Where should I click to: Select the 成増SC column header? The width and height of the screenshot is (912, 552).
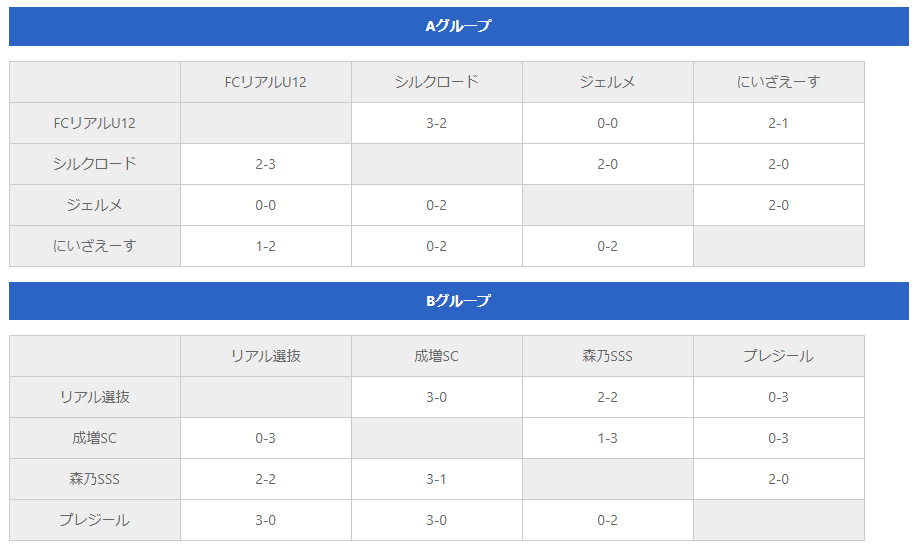point(437,356)
